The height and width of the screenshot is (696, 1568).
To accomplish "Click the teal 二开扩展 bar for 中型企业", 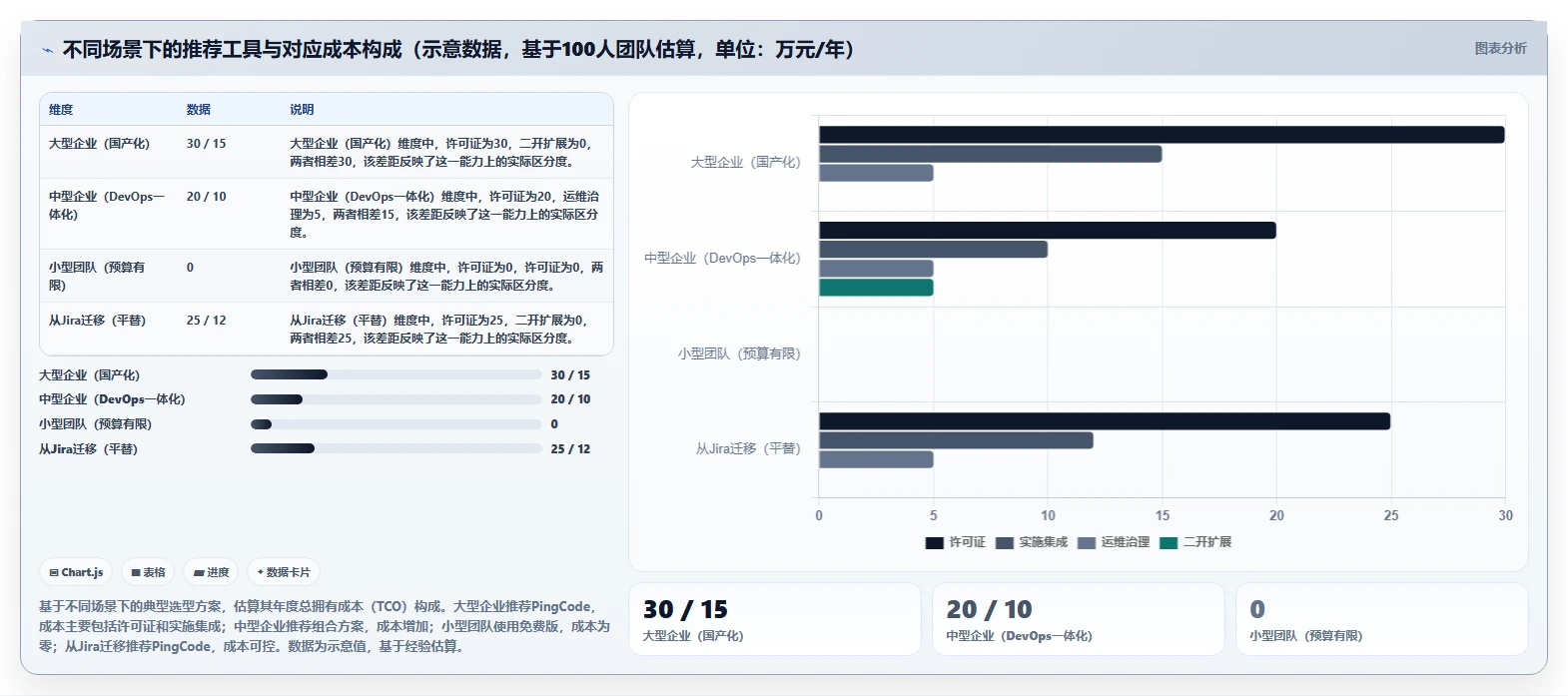I will 876,288.
